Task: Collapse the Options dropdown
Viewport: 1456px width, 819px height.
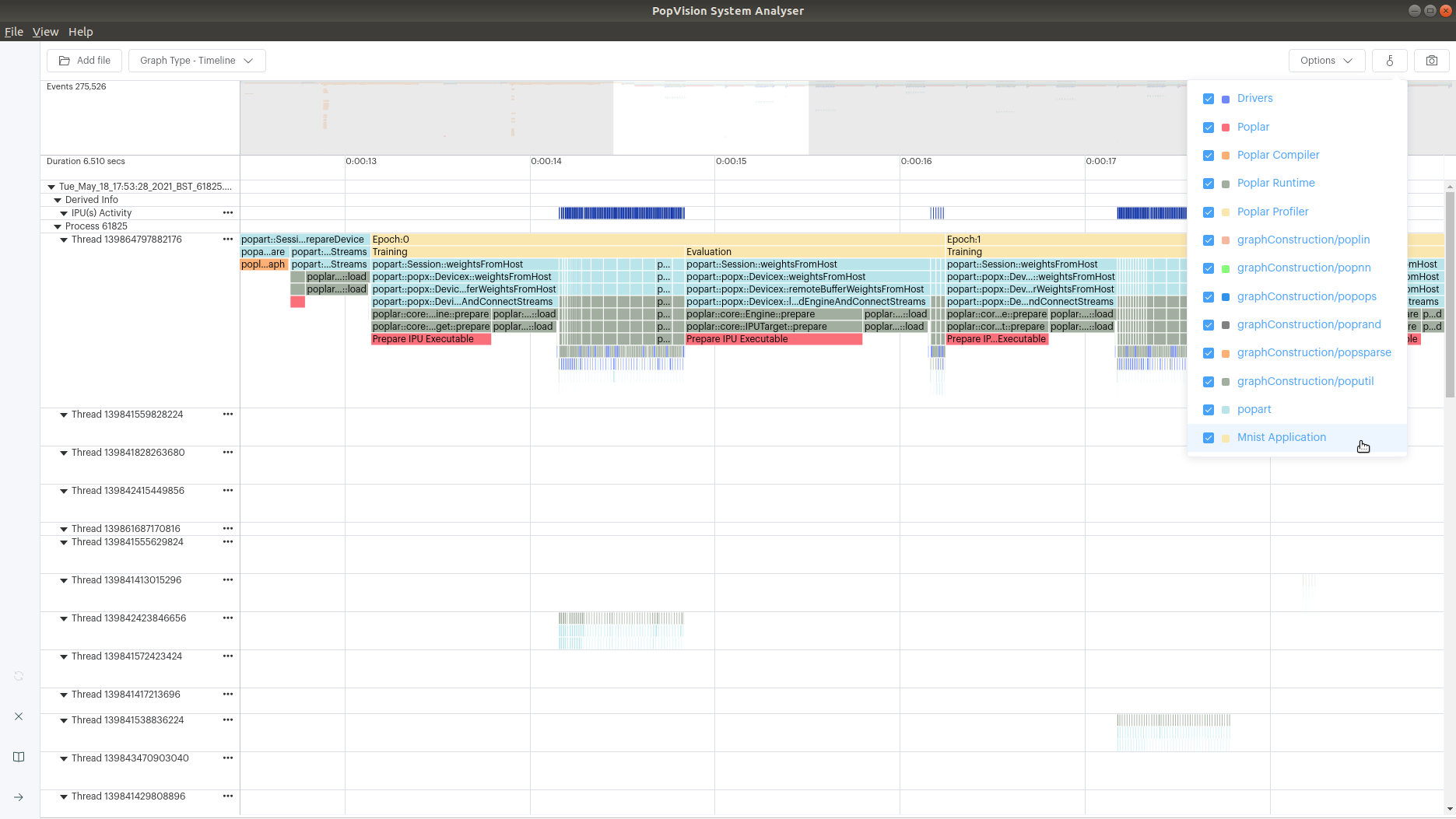Action: click(x=1326, y=61)
